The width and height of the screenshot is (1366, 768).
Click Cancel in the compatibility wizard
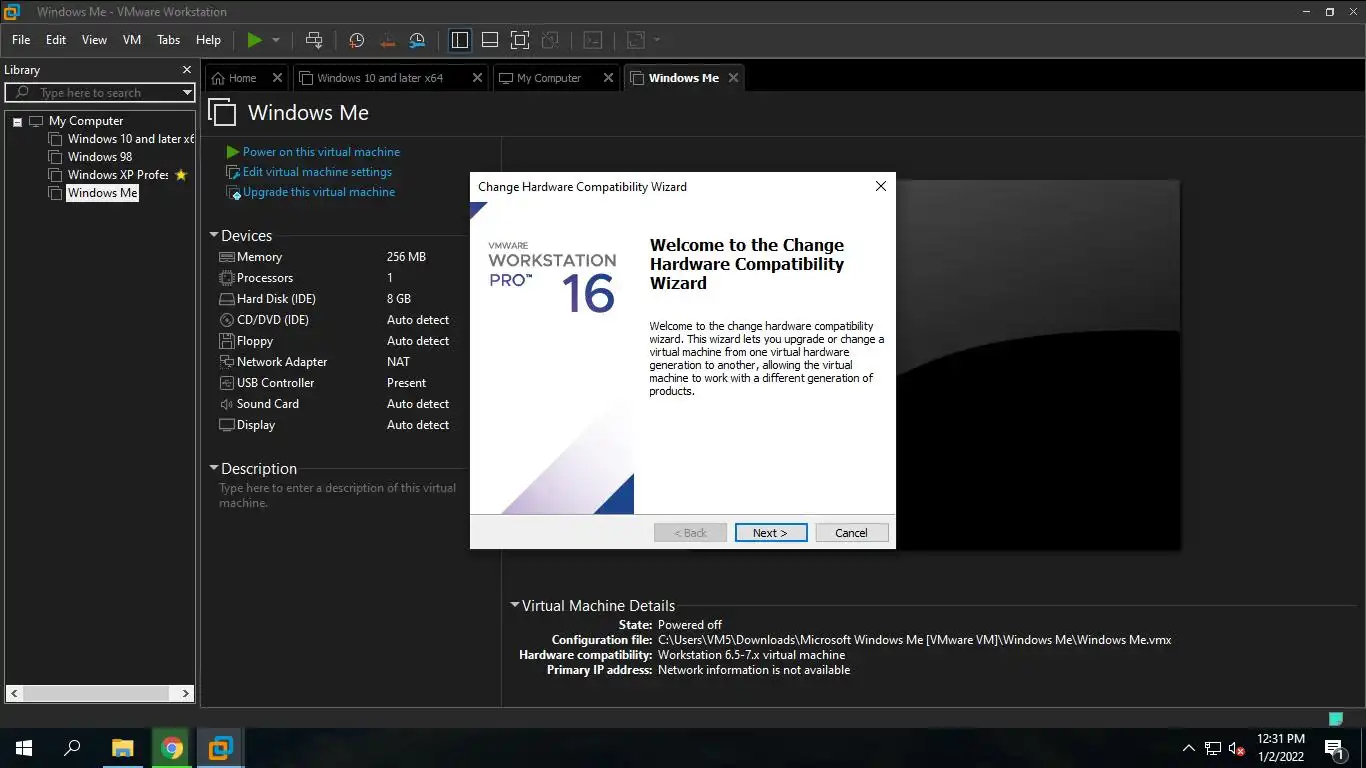coord(852,533)
